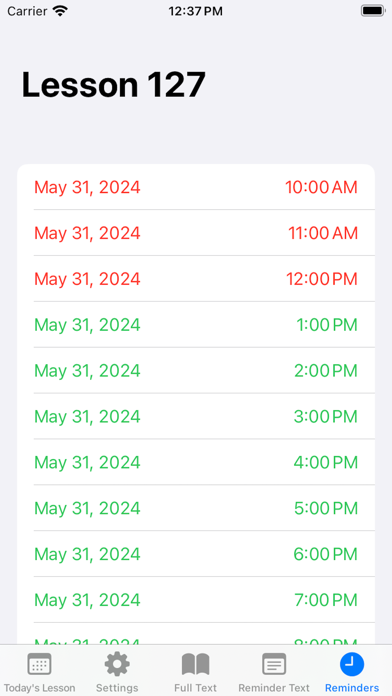
Task: Open the Today's Lesson calendar icon
Action: tap(40, 664)
